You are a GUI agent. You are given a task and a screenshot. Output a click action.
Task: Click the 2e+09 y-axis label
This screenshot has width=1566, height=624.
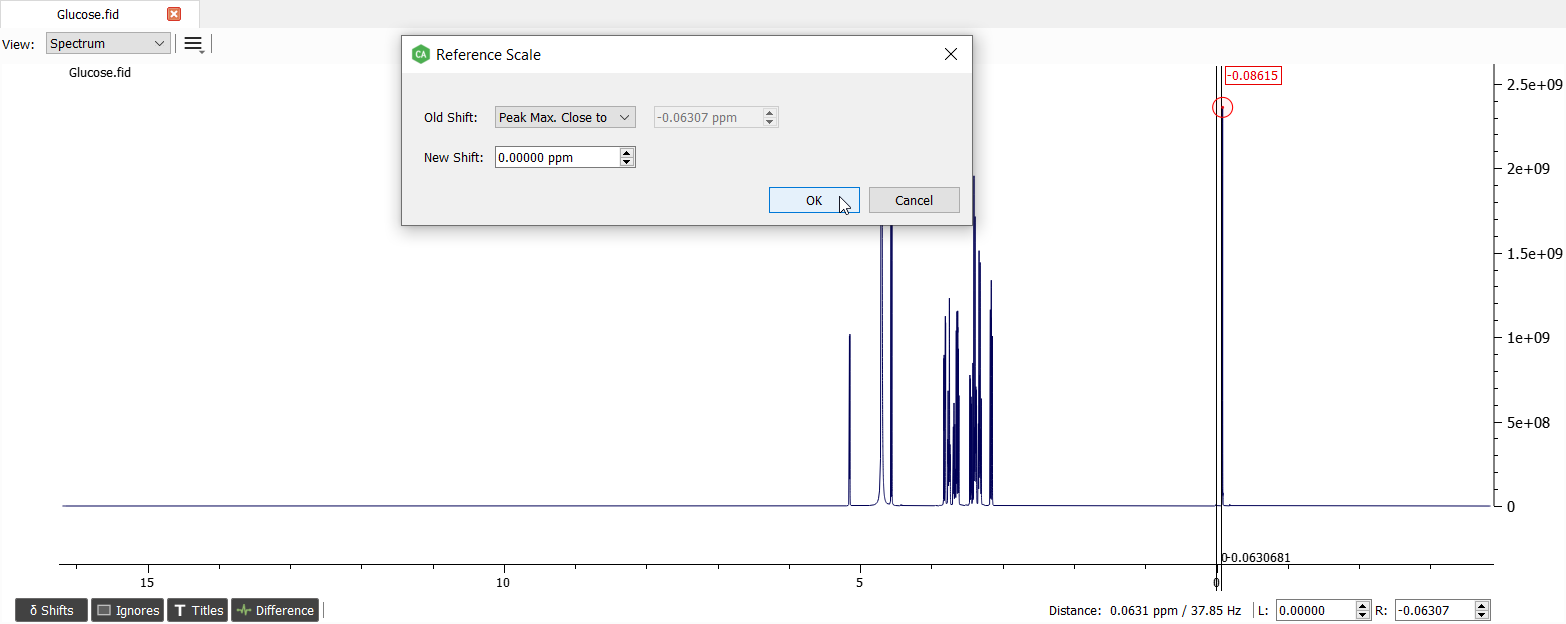coord(1528,169)
